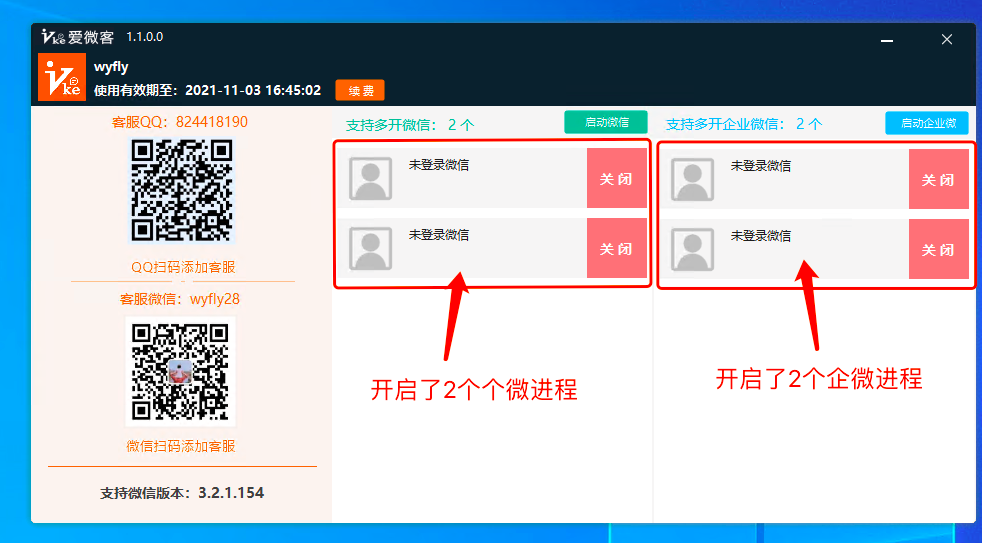982x543 pixels.
Task: Click the 支持多开微信: 2 个 label
Action: click(410, 124)
